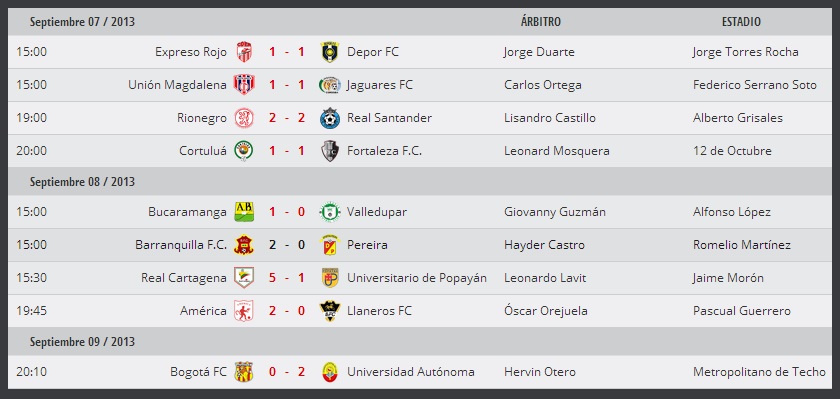
Task: Open the Universitario de Popayán team link
Action: pyautogui.click(x=417, y=278)
